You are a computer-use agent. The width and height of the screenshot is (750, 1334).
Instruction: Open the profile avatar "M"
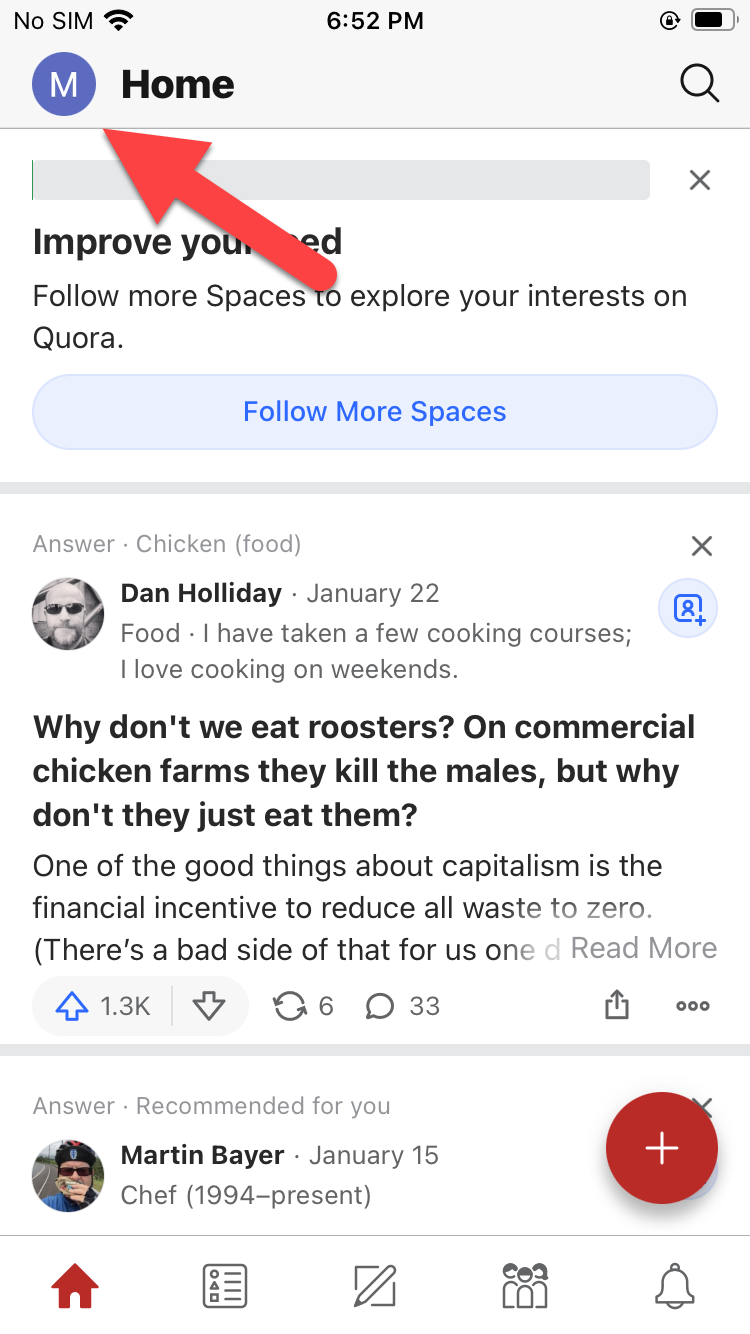tap(64, 85)
